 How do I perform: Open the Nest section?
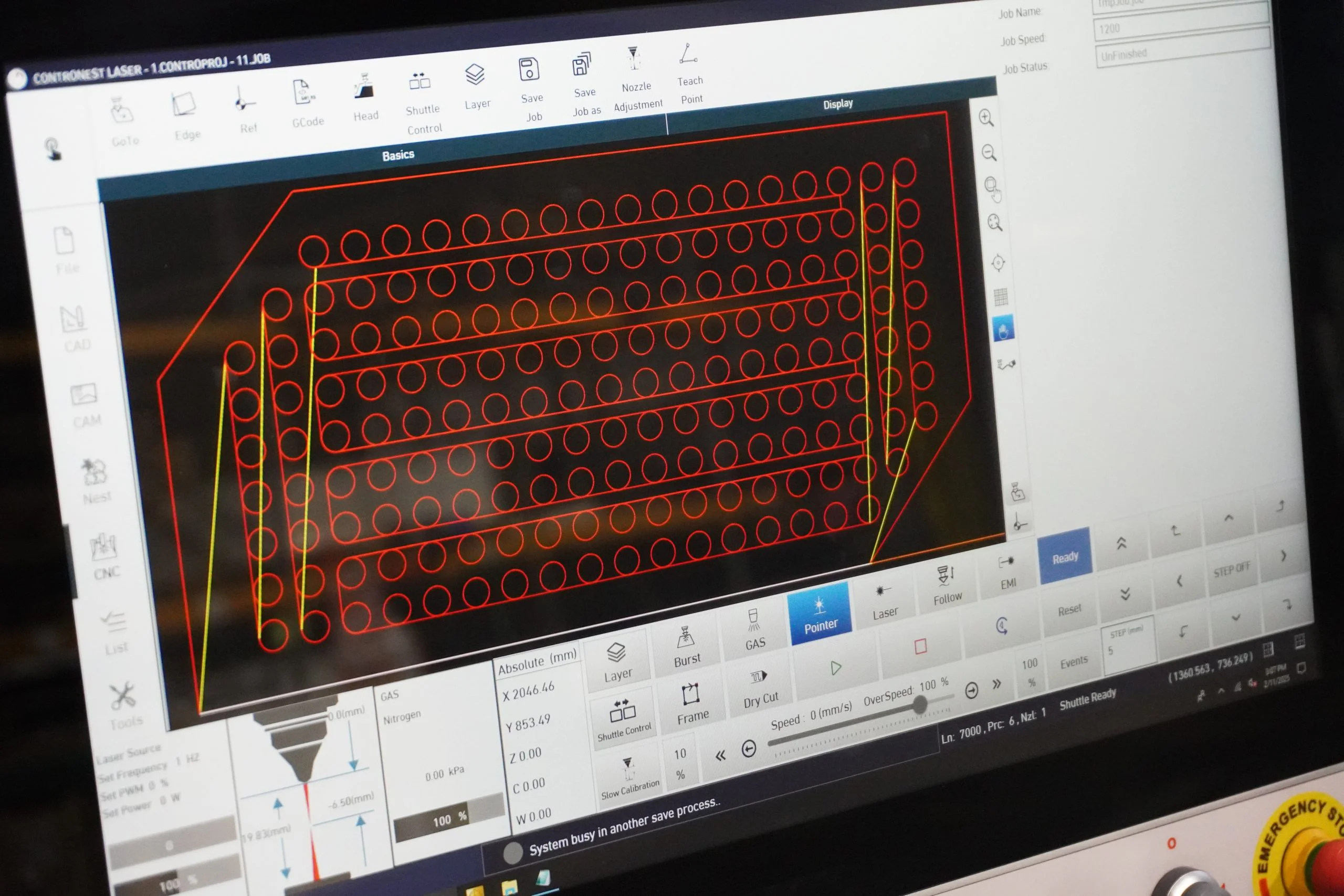coord(95,481)
